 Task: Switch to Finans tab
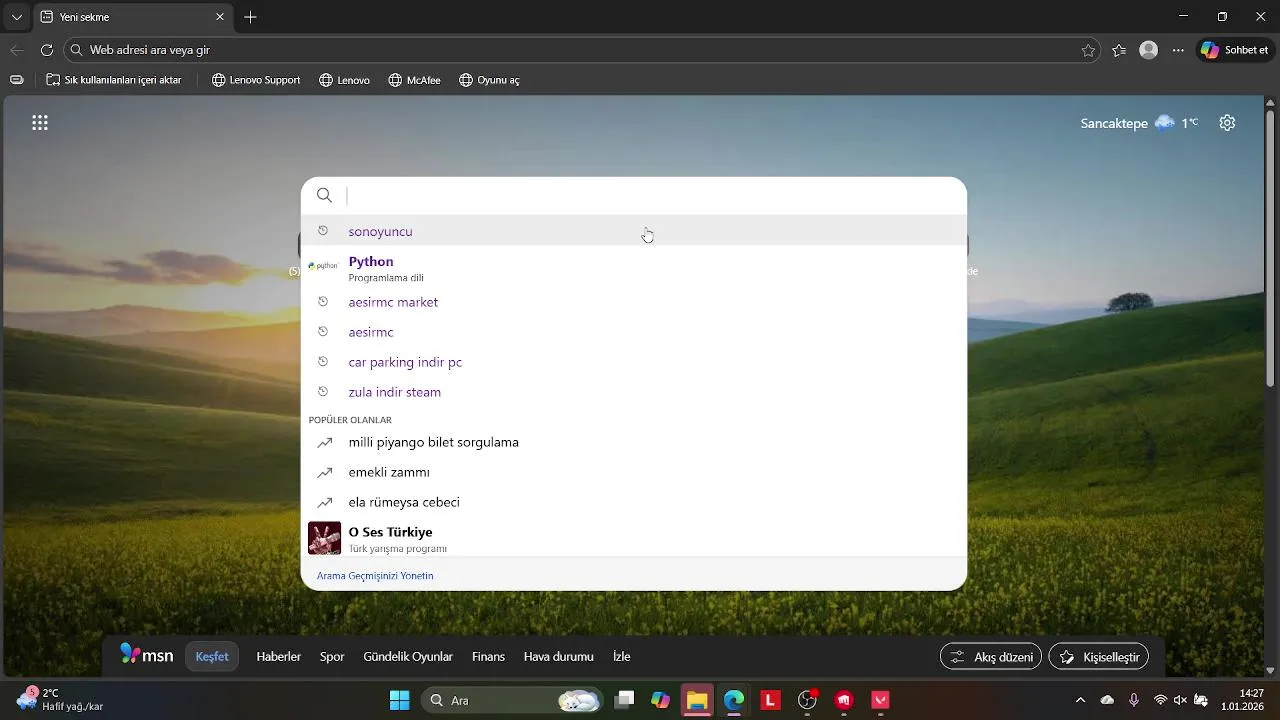tap(488, 657)
